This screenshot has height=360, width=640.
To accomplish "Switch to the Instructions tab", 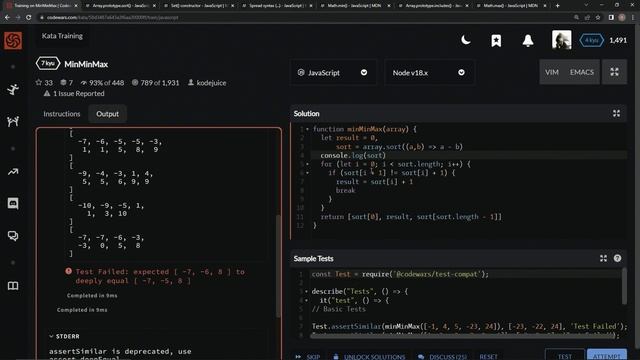I will coord(62,114).
